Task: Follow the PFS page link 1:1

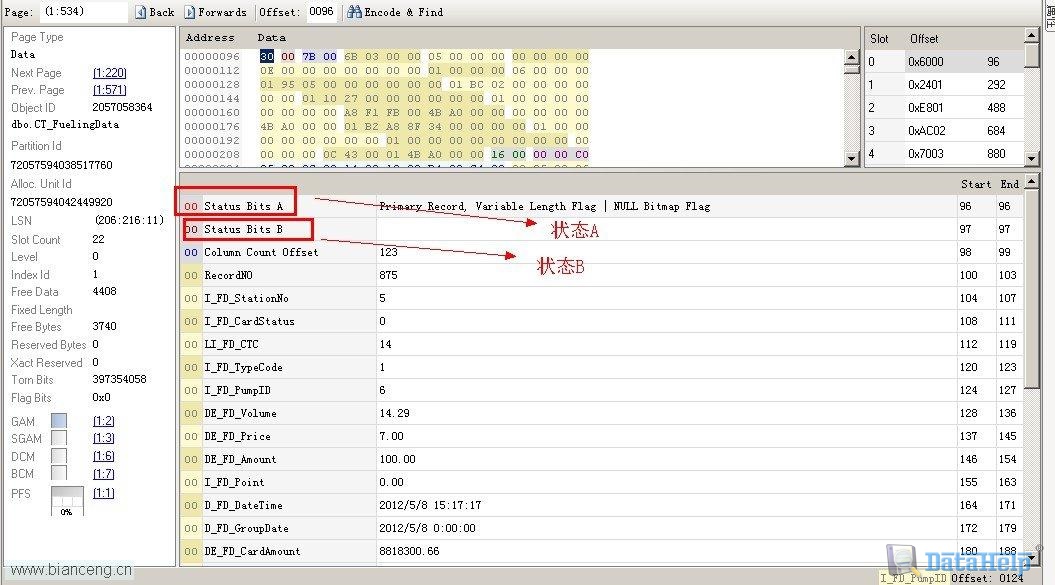Action: point(103,493)
